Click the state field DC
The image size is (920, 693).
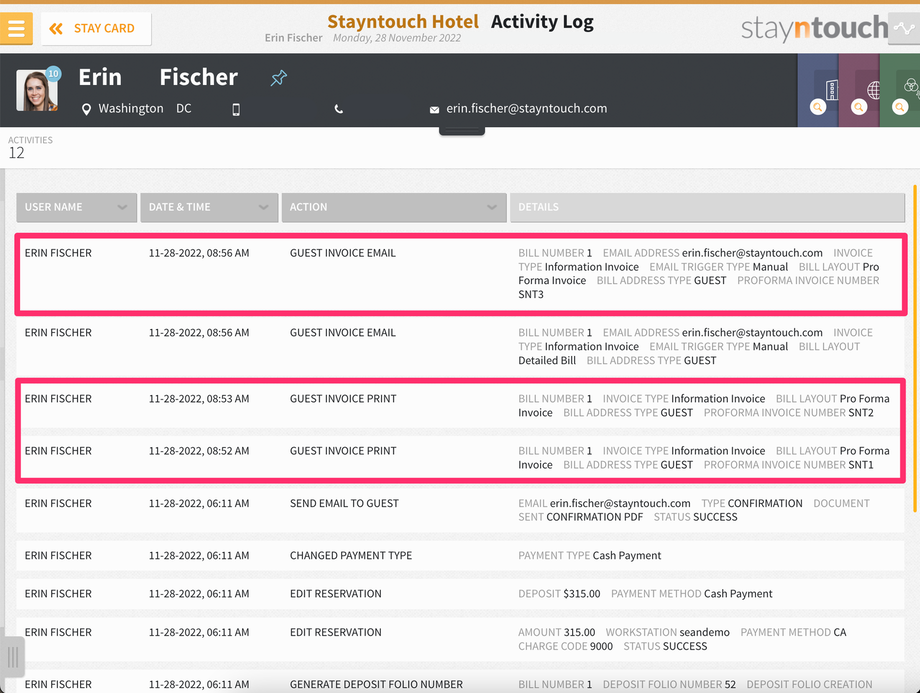184,109
